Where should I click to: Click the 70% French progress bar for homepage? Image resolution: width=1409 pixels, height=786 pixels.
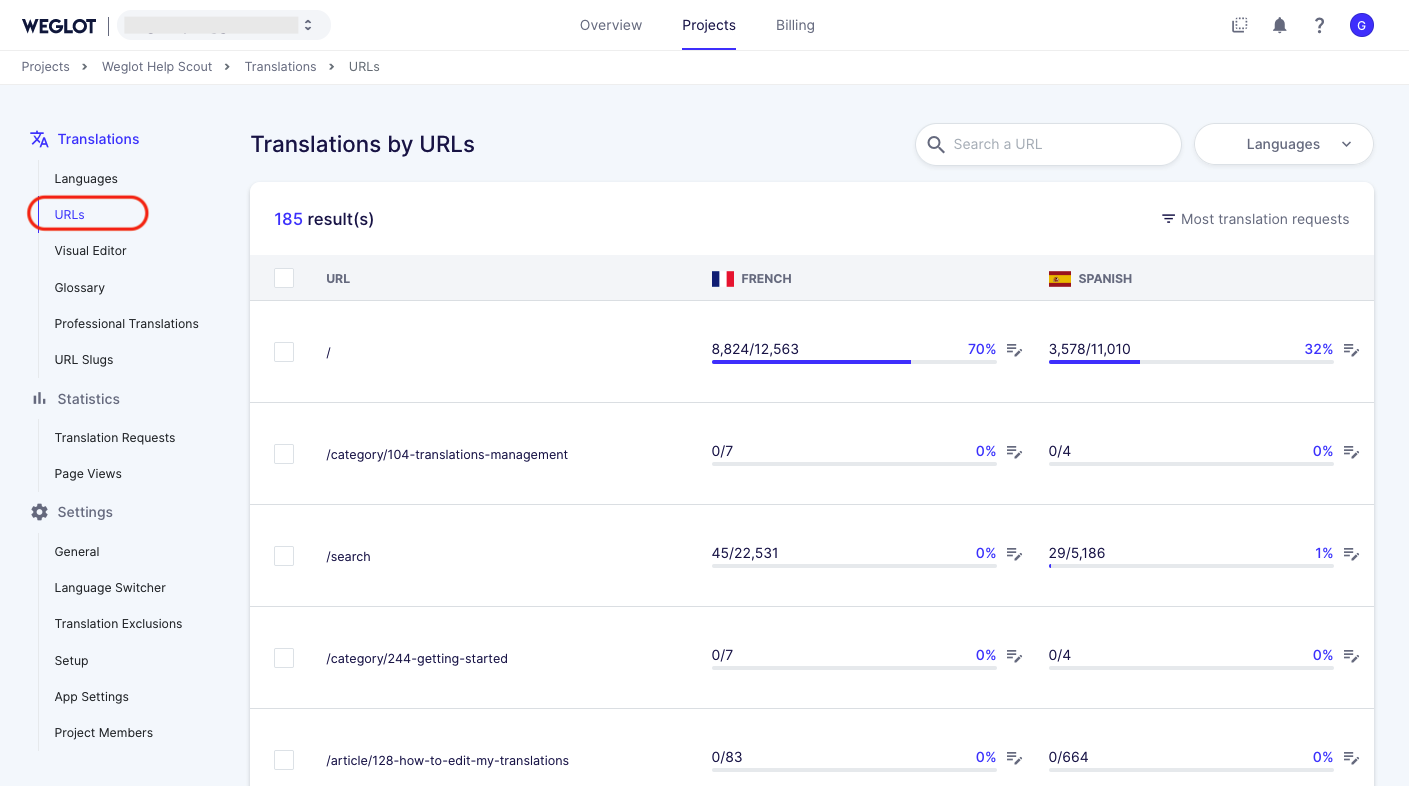pos(810,362)
